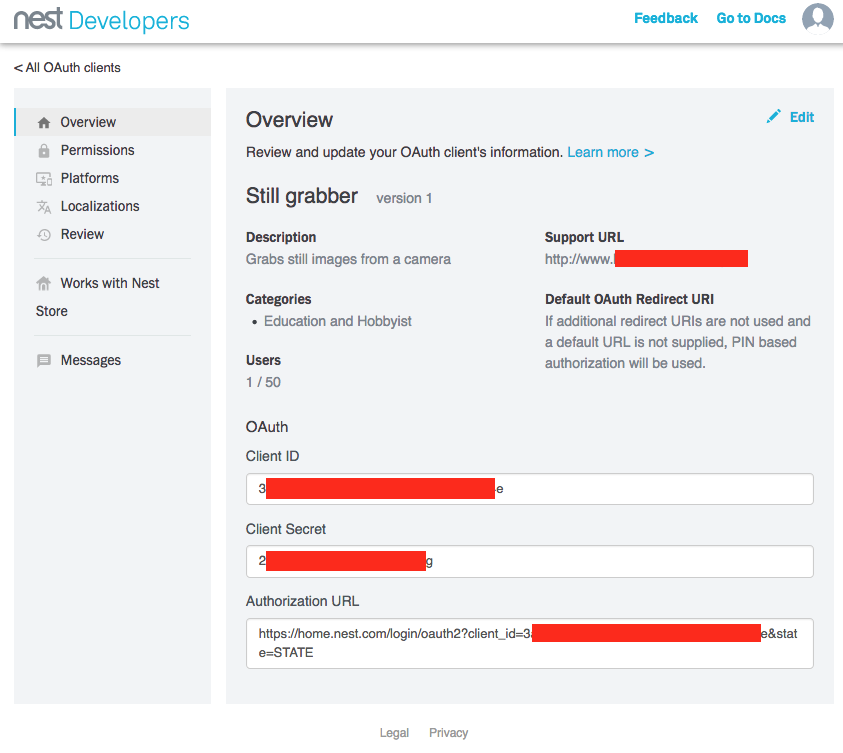
Task: Open the Legal footer link
Action: tap(394, 733)
